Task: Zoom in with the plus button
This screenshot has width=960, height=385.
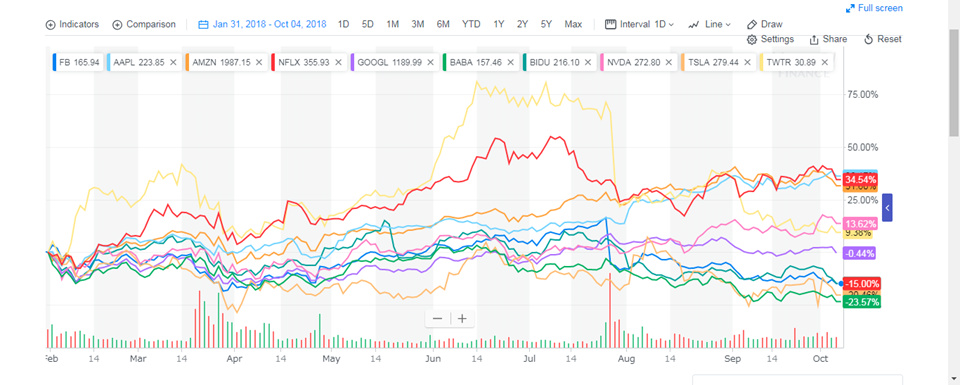Action: click(x=462, y=319)
